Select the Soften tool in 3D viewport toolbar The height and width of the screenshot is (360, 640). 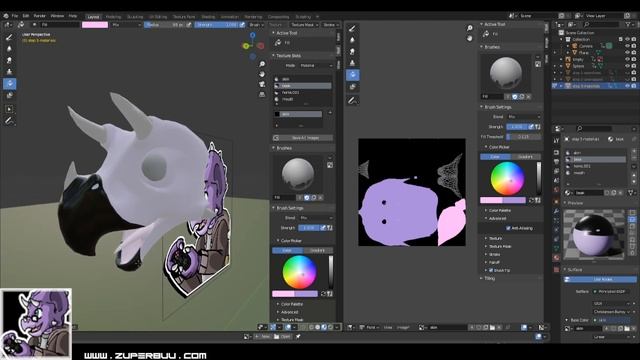(x=9, y=49)
